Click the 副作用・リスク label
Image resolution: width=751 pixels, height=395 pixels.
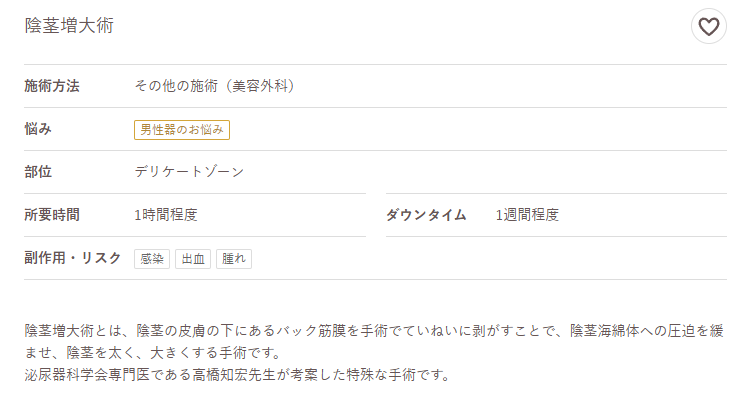pos(73,258)
